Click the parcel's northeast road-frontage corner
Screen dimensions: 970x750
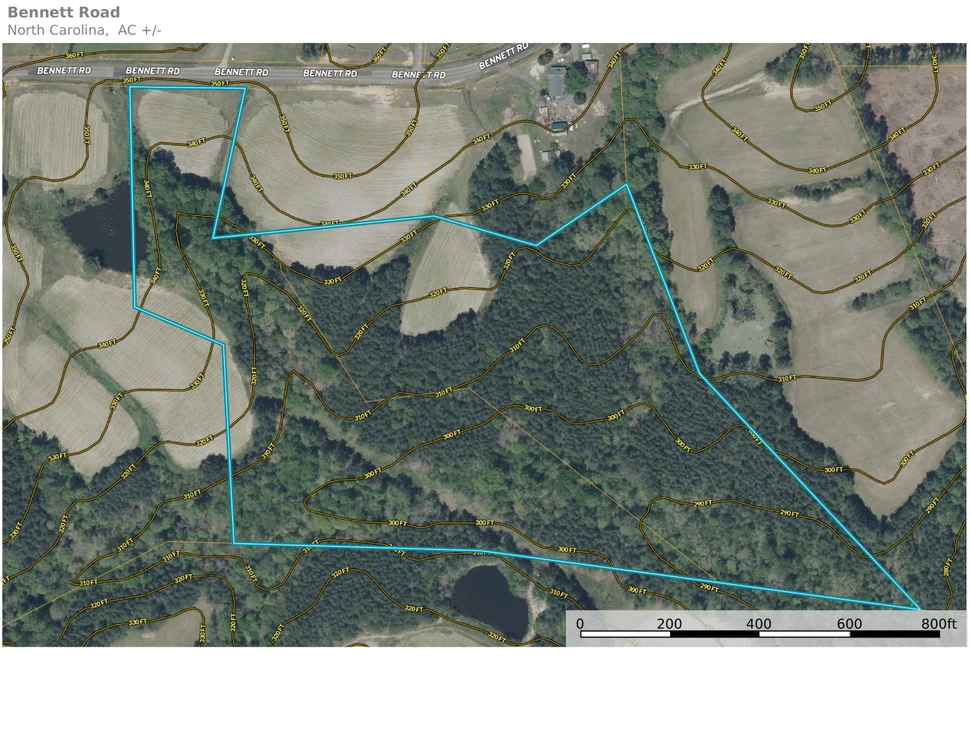coord(245,88)
